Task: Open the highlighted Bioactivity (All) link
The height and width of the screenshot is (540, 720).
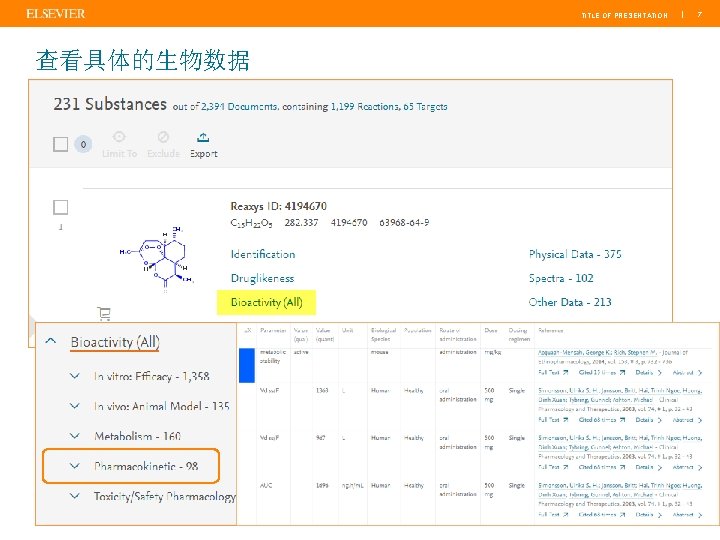Action: [x=266, y=302]
